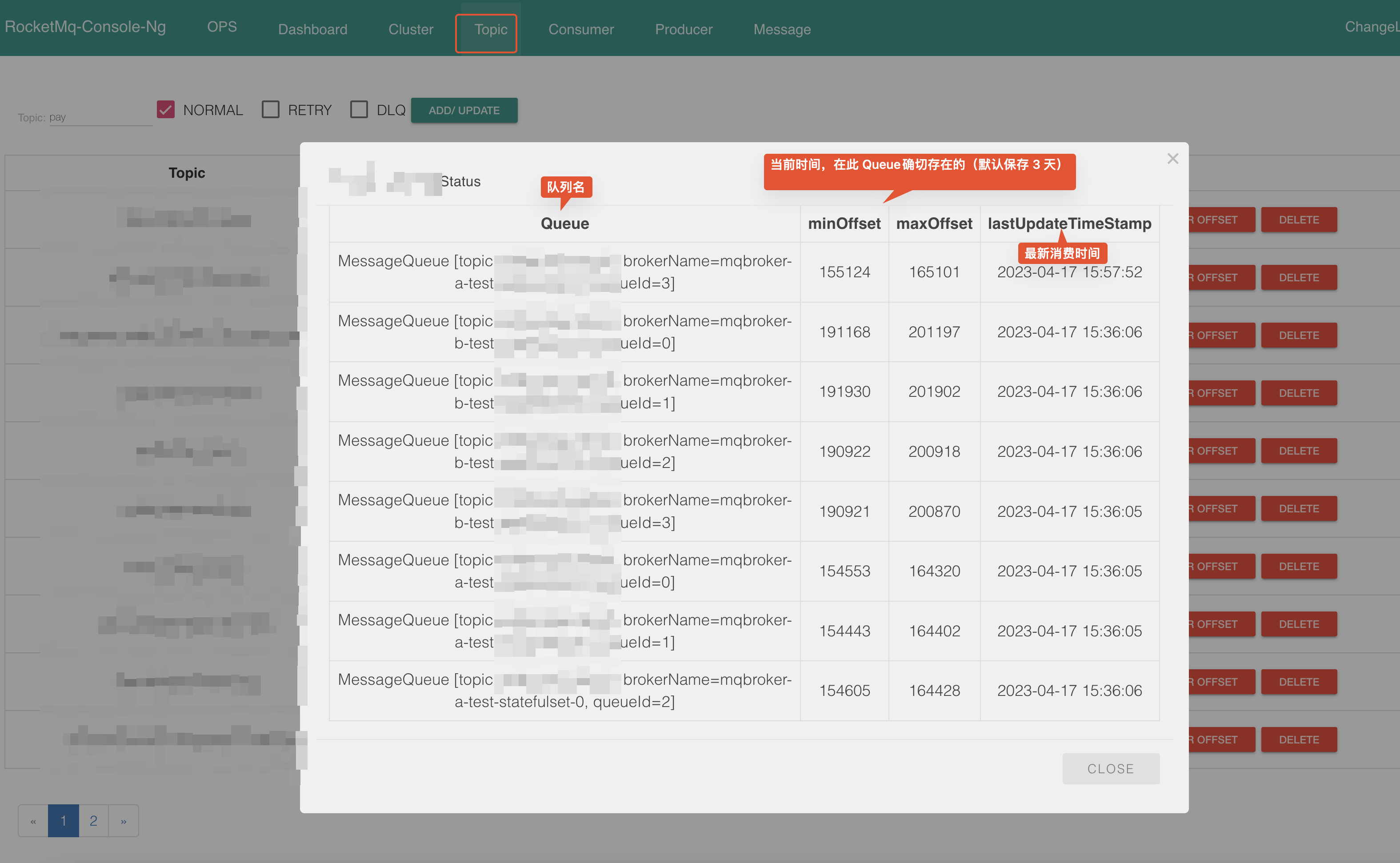Enable the DLQ checkbox
The width and height of the screenshot is (1400, 863).
click(x=359, y=110)
